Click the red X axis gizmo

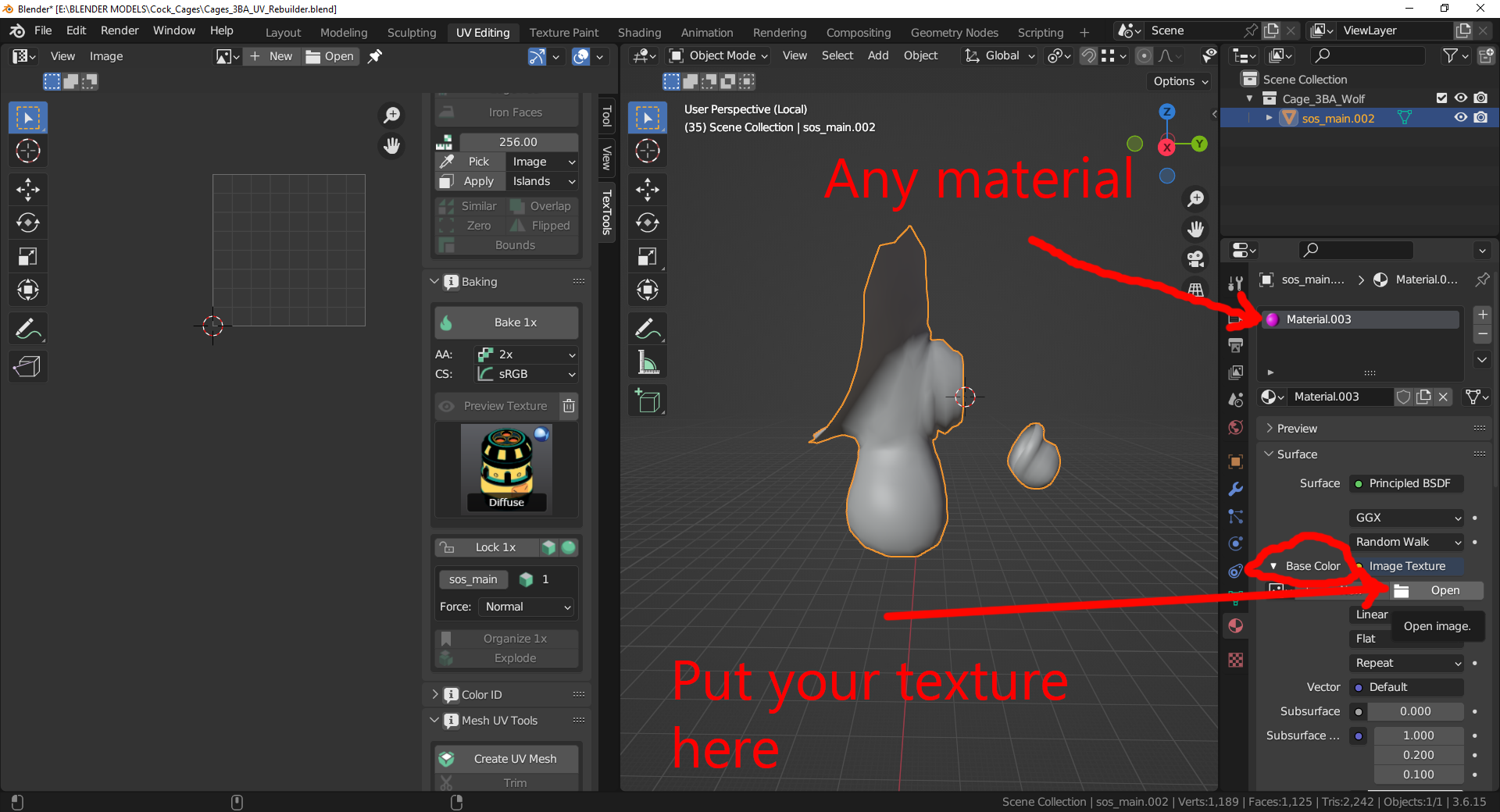coord(1166,147)
